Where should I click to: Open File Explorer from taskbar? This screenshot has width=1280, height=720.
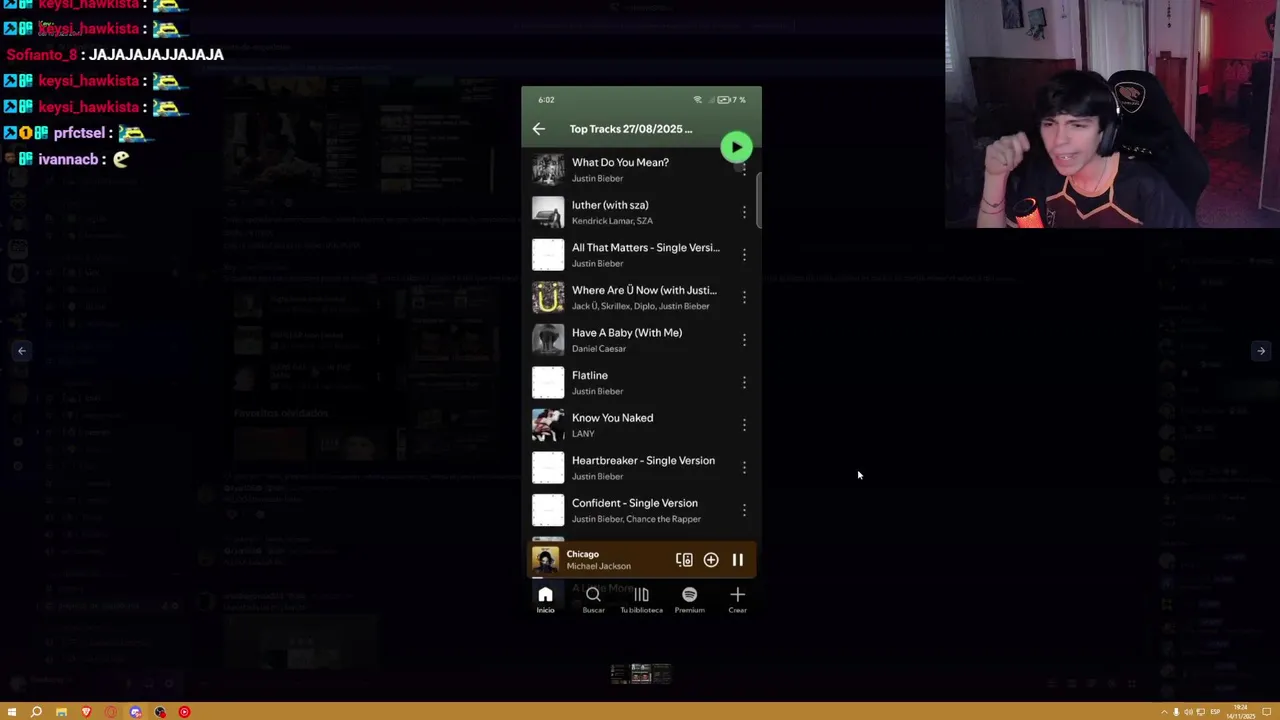pos(61,712)
